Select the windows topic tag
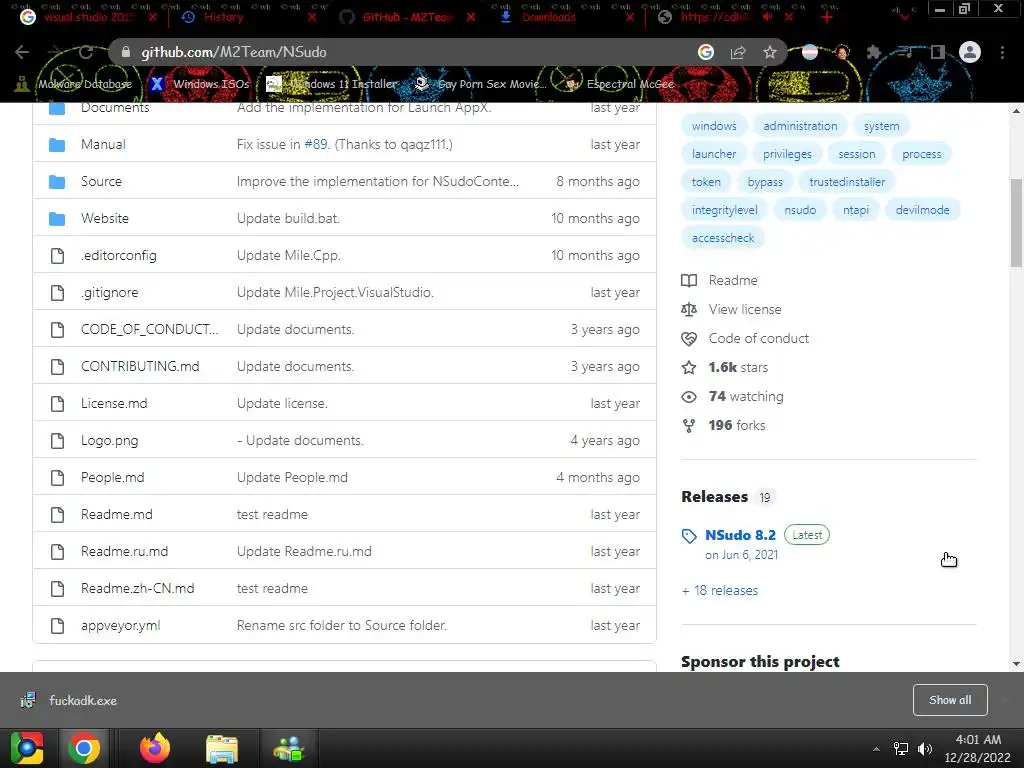The width and height of the screenshot is (1024, 768). tap(714, 126)
